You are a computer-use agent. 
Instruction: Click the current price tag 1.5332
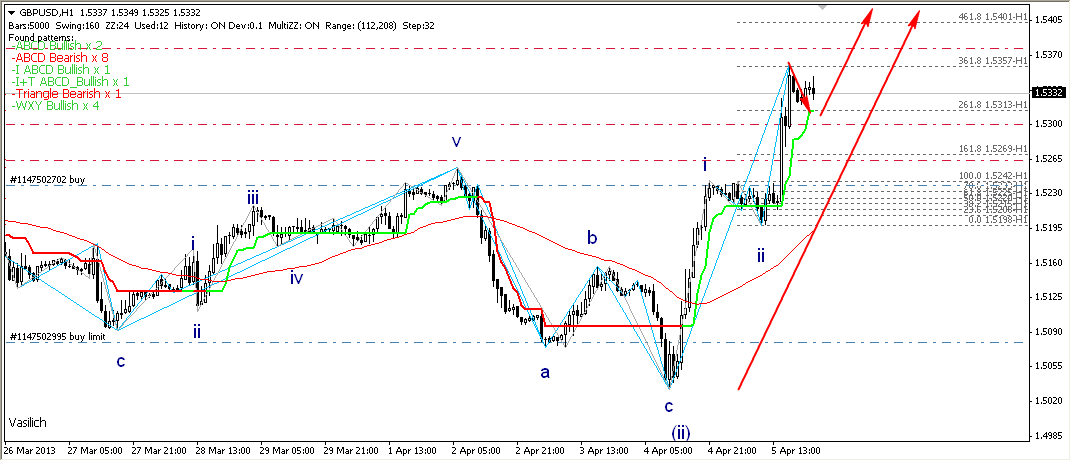click(x=1050, y=92)
